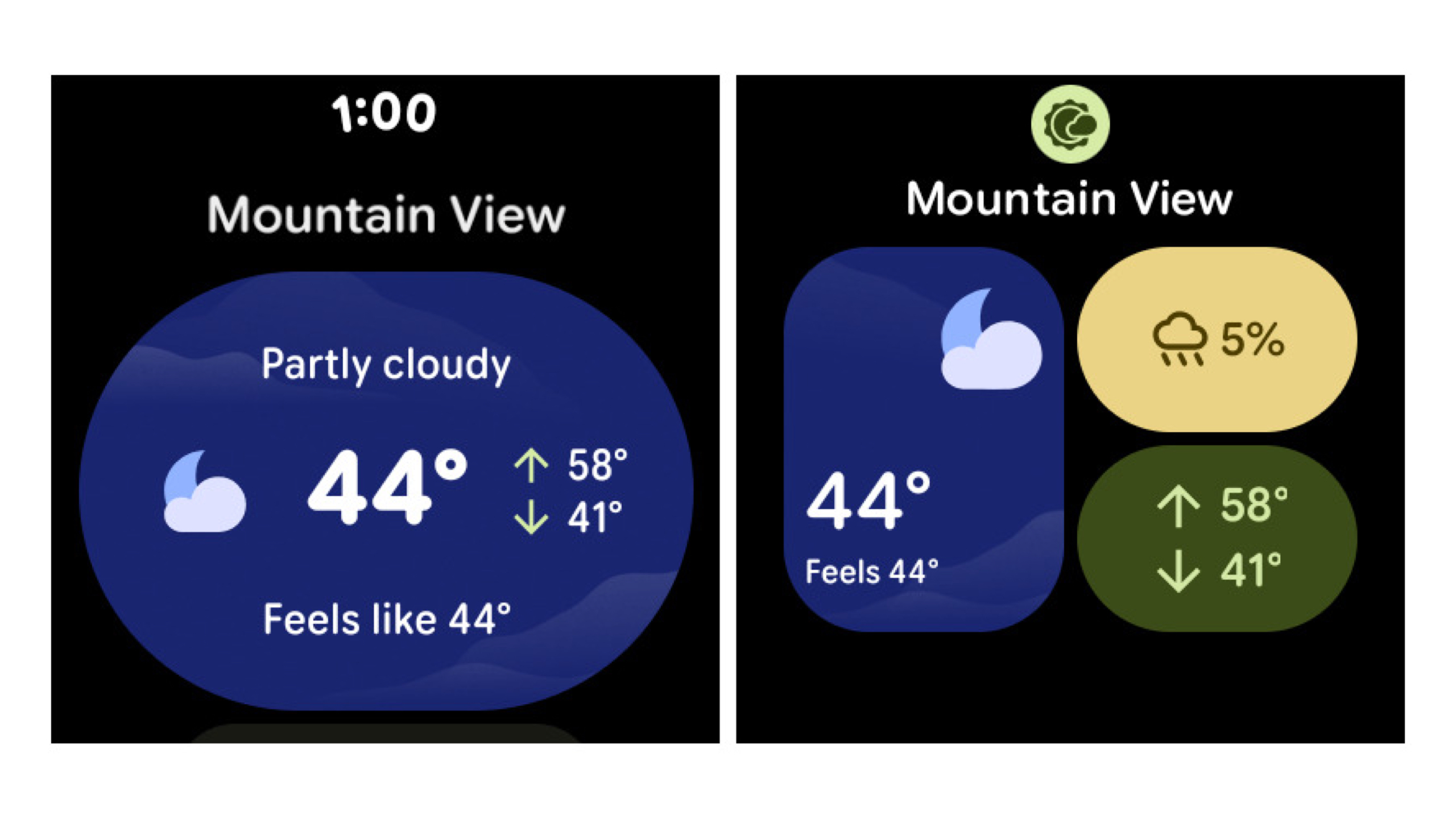Click the rain cloud icon in yellow card
The image size is (1456, 819).
point(1180,339)
